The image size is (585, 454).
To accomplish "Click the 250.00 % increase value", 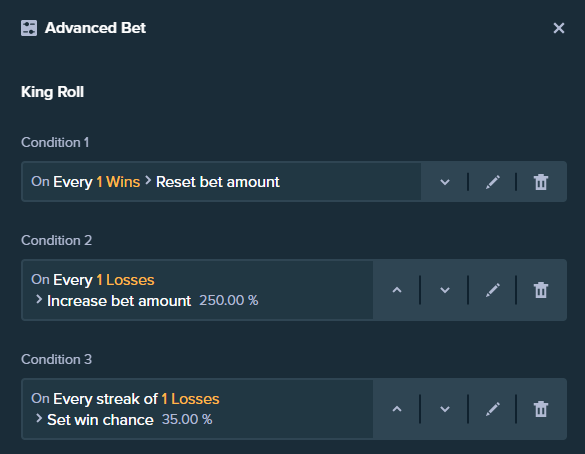I will pyautogui.click(x=228, y=300).
